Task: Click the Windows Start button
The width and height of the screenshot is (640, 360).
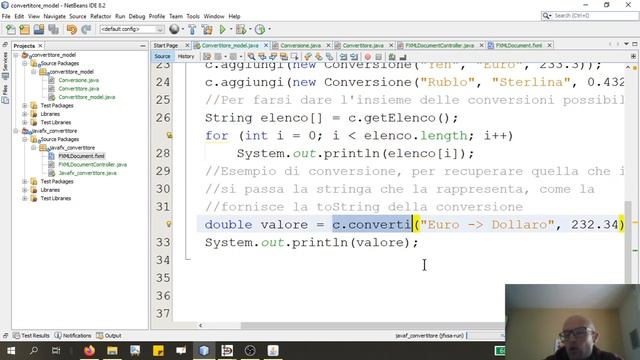Action: click(x=11, y=351)
